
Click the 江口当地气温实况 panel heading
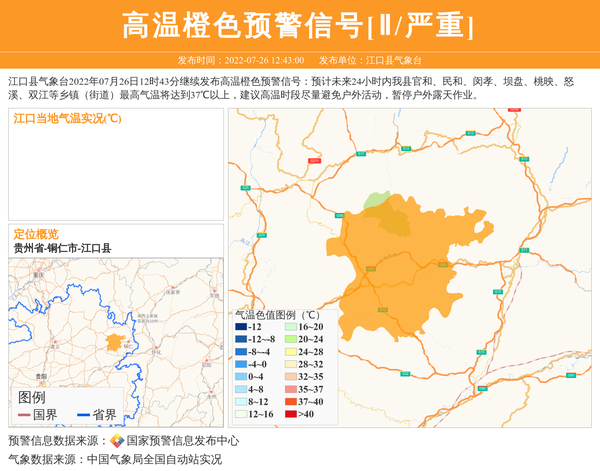click(x=68, y=118)
